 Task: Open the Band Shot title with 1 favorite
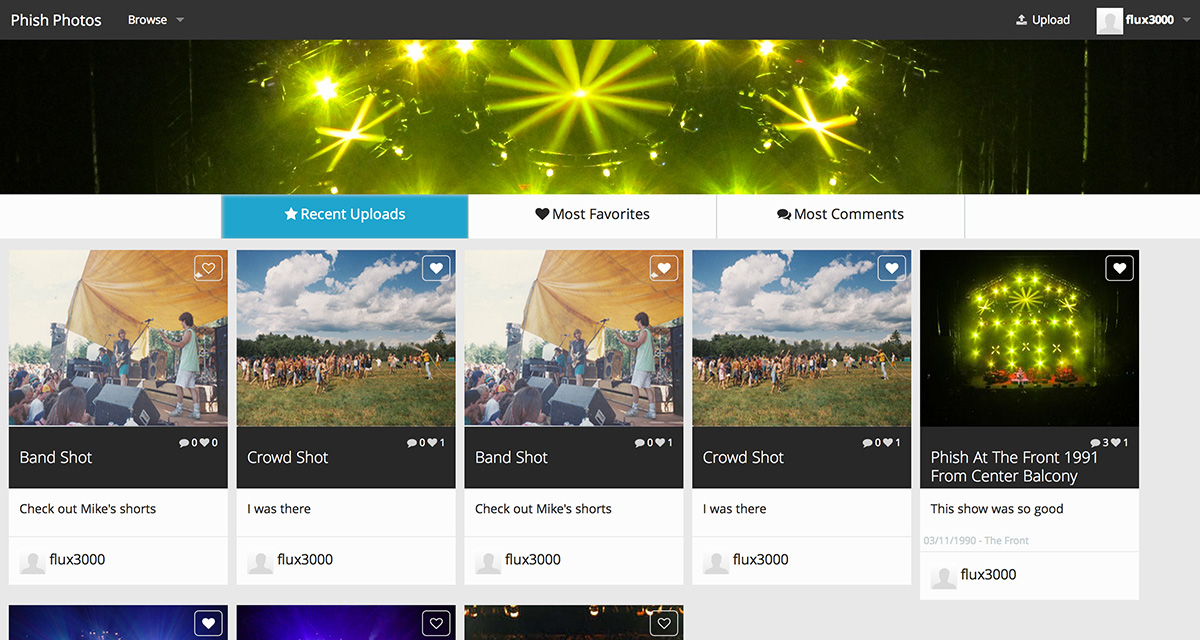click(511, 457)
